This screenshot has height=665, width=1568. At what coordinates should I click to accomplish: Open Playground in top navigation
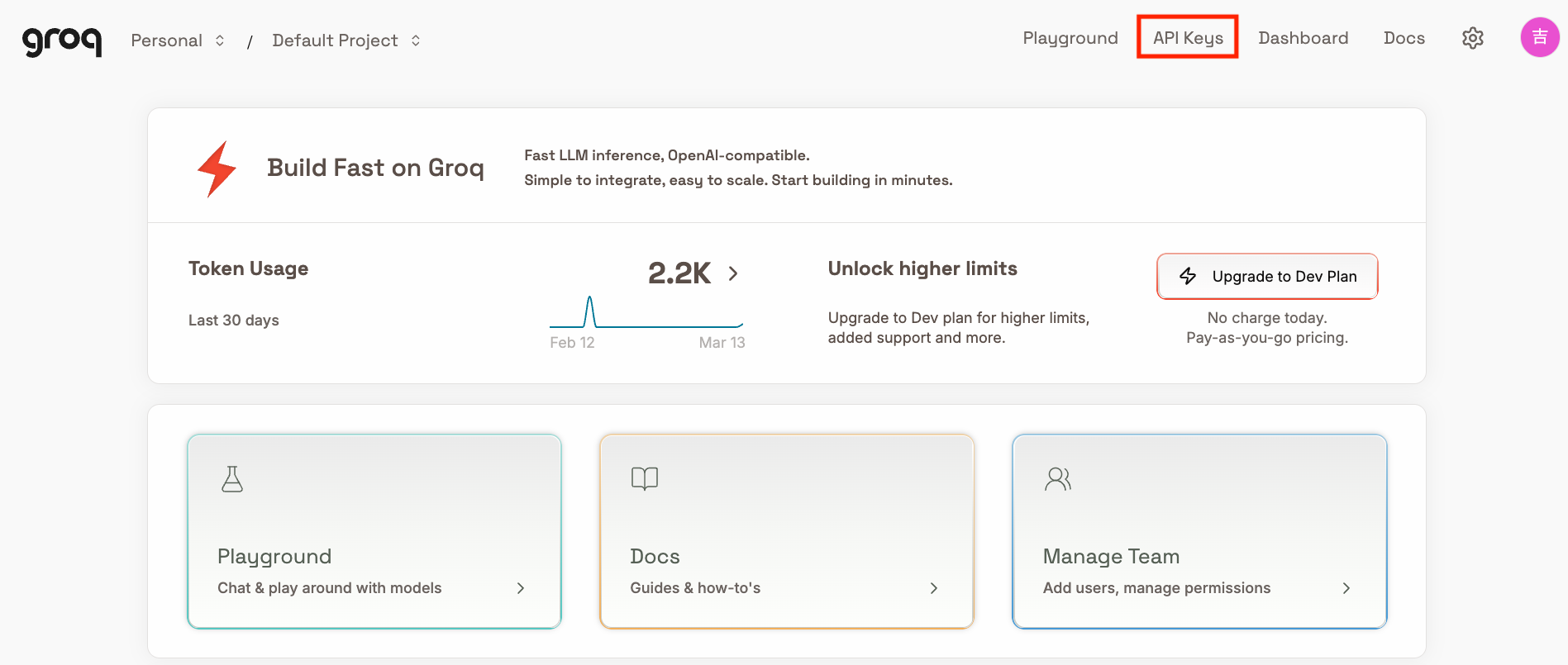pyautogui.click(x=1070, y=38)
